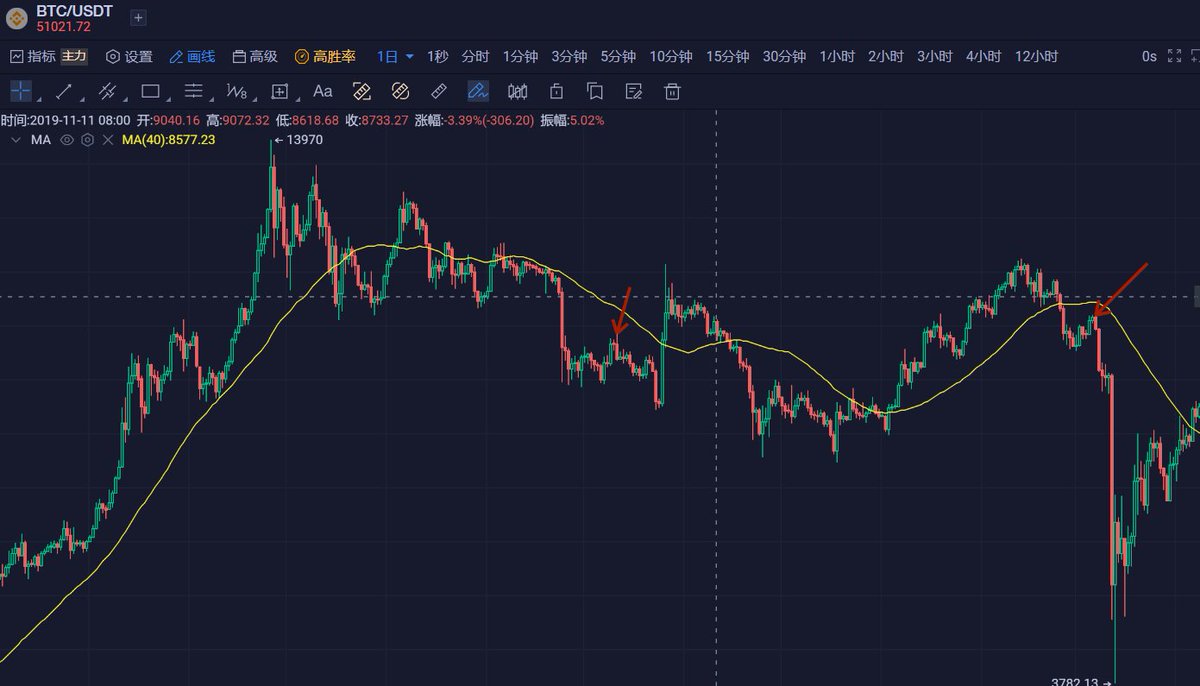Switch to 分时 timeframe
This screenshot has width=1200, height=686.
coord(475,57)
